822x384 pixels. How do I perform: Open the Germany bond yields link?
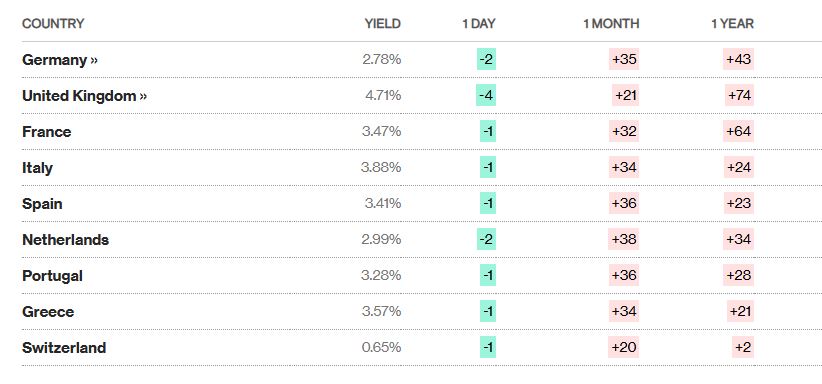point(60,60)
